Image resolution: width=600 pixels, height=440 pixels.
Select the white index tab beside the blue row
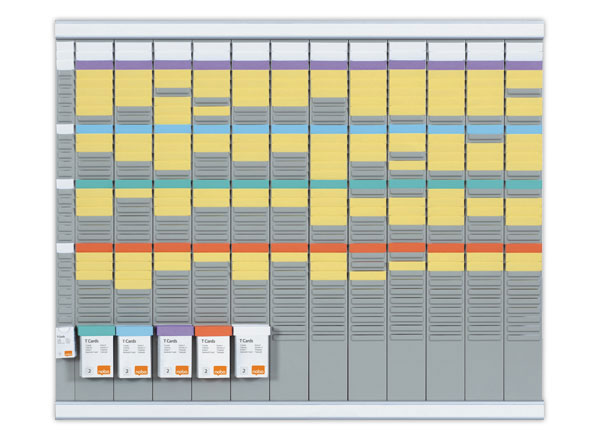tap(65, 129)
